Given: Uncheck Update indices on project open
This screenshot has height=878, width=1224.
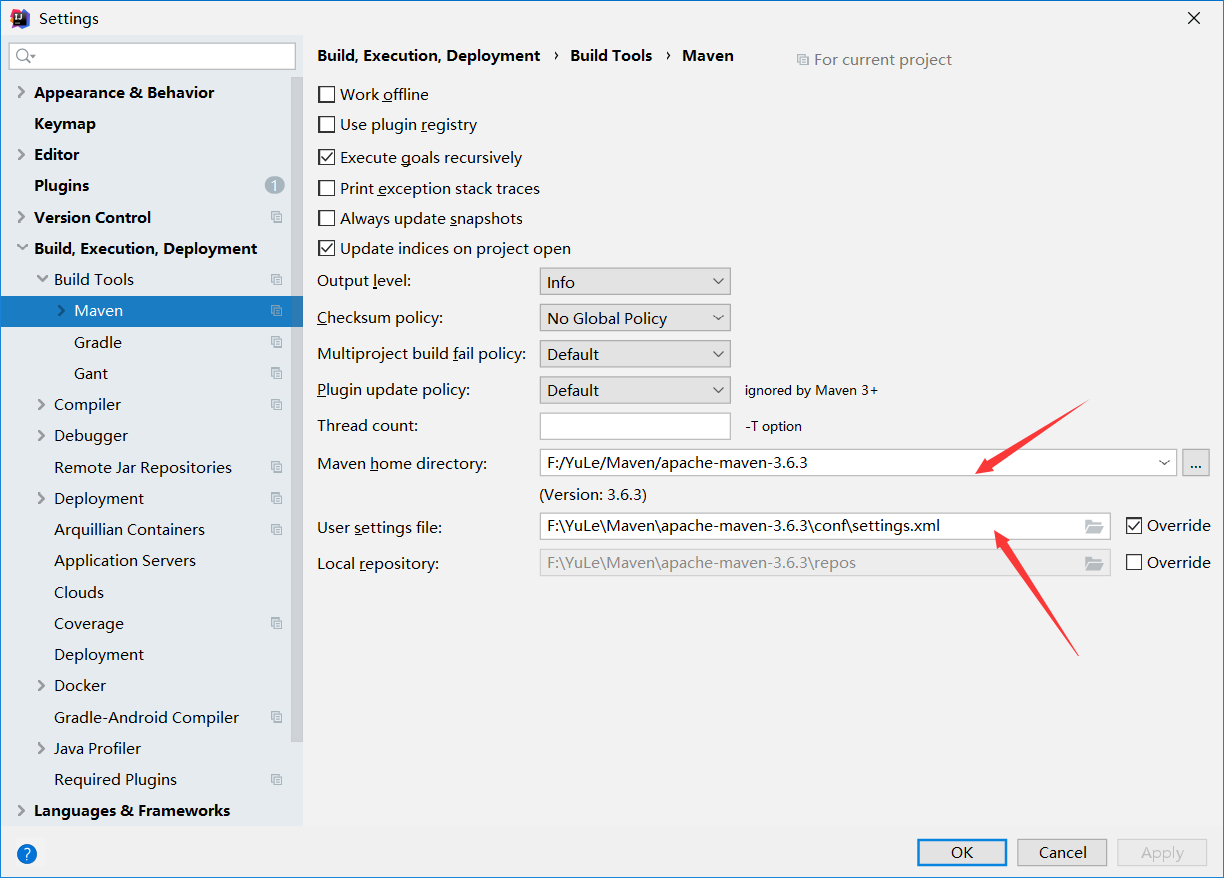Looking at the screenshot, I should (x=326, y=248).
